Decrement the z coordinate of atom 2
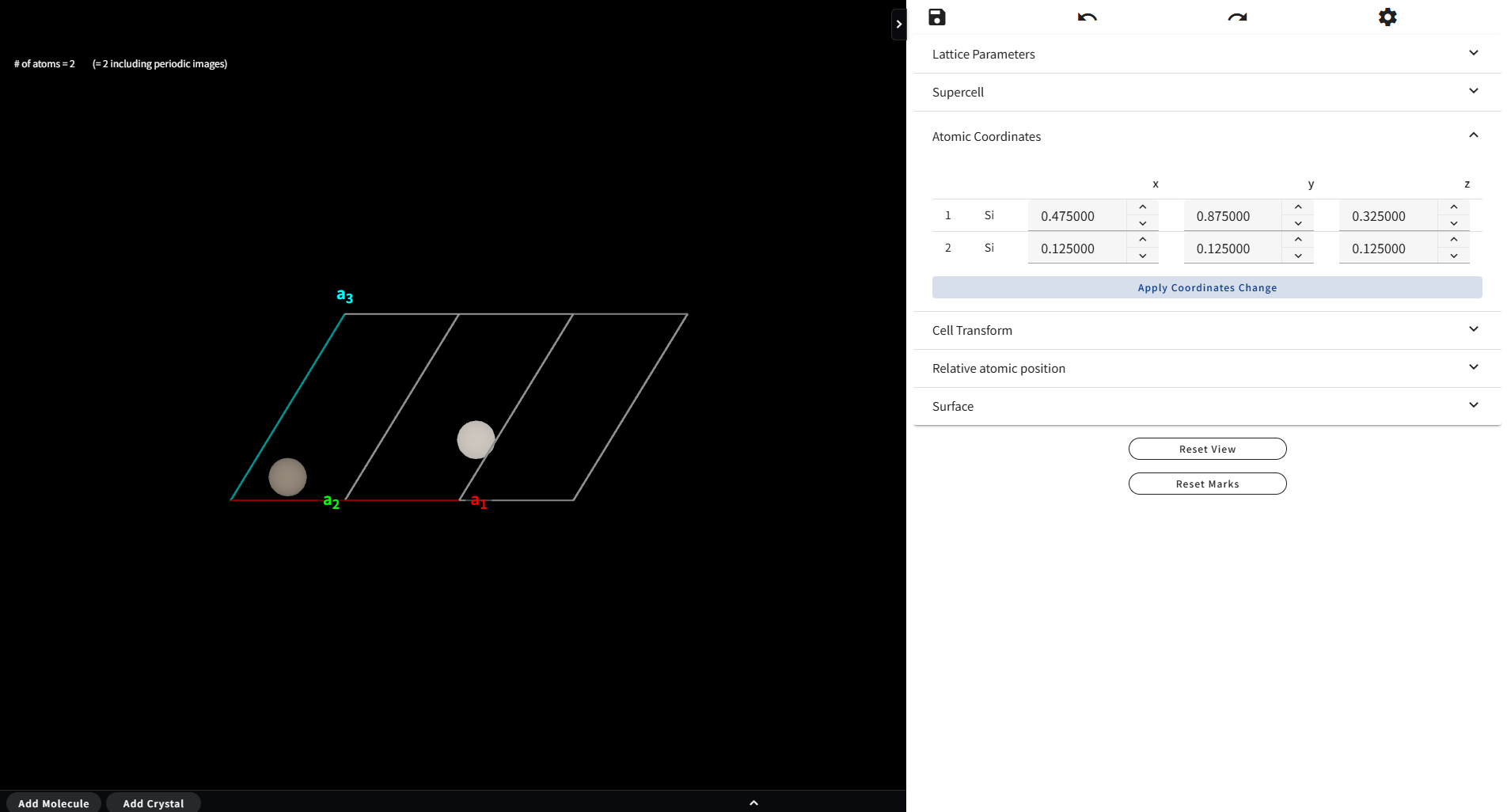The image size is (1507, 812). (1453, 256)
